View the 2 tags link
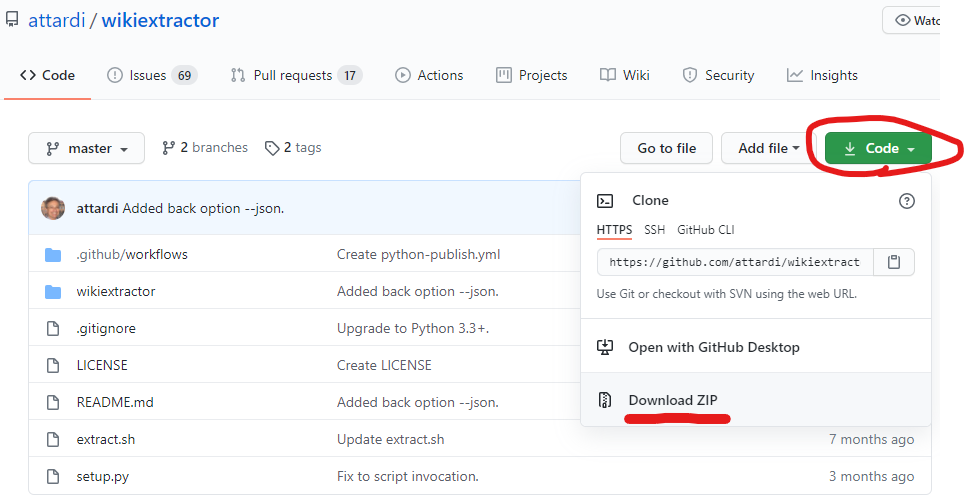 293,148
